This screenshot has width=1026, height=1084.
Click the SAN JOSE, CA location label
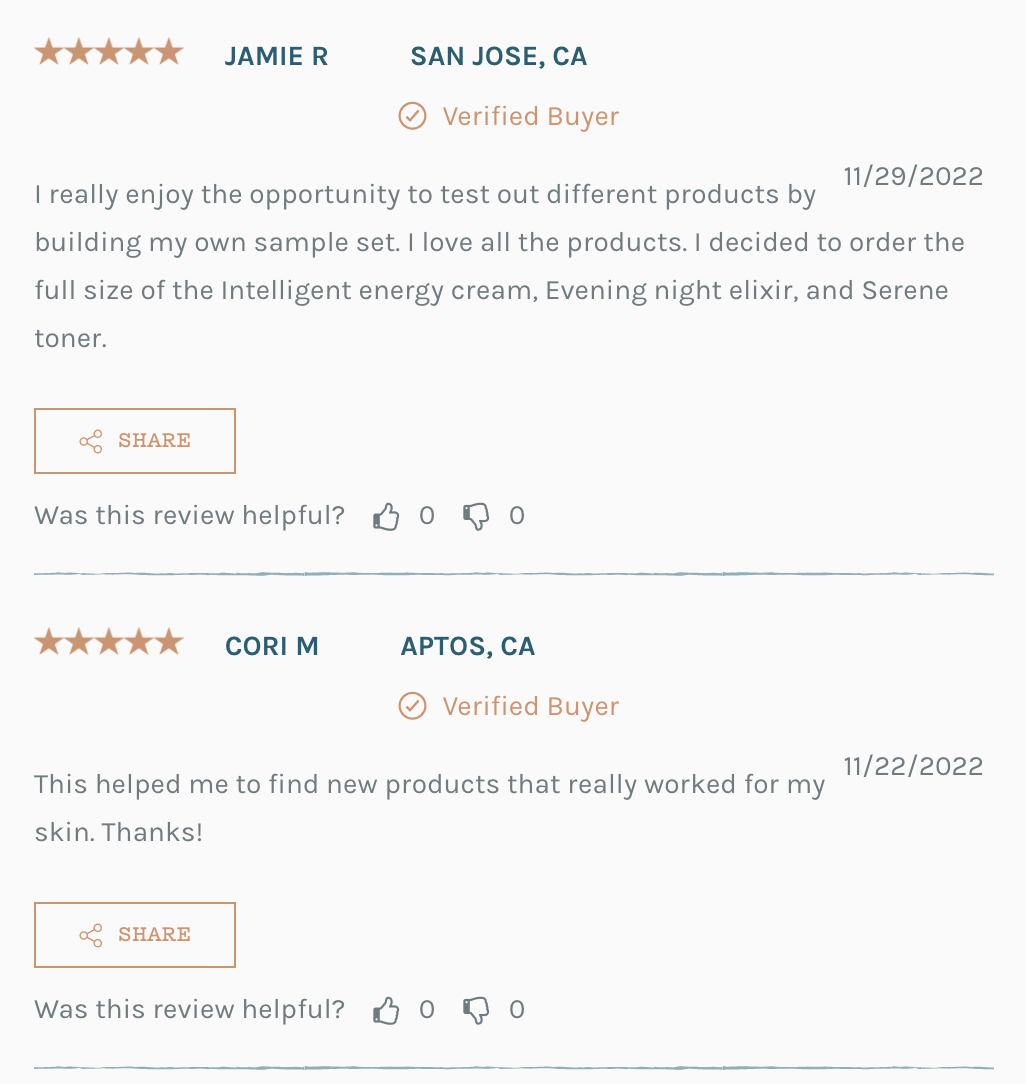click(x=499, y=57)
